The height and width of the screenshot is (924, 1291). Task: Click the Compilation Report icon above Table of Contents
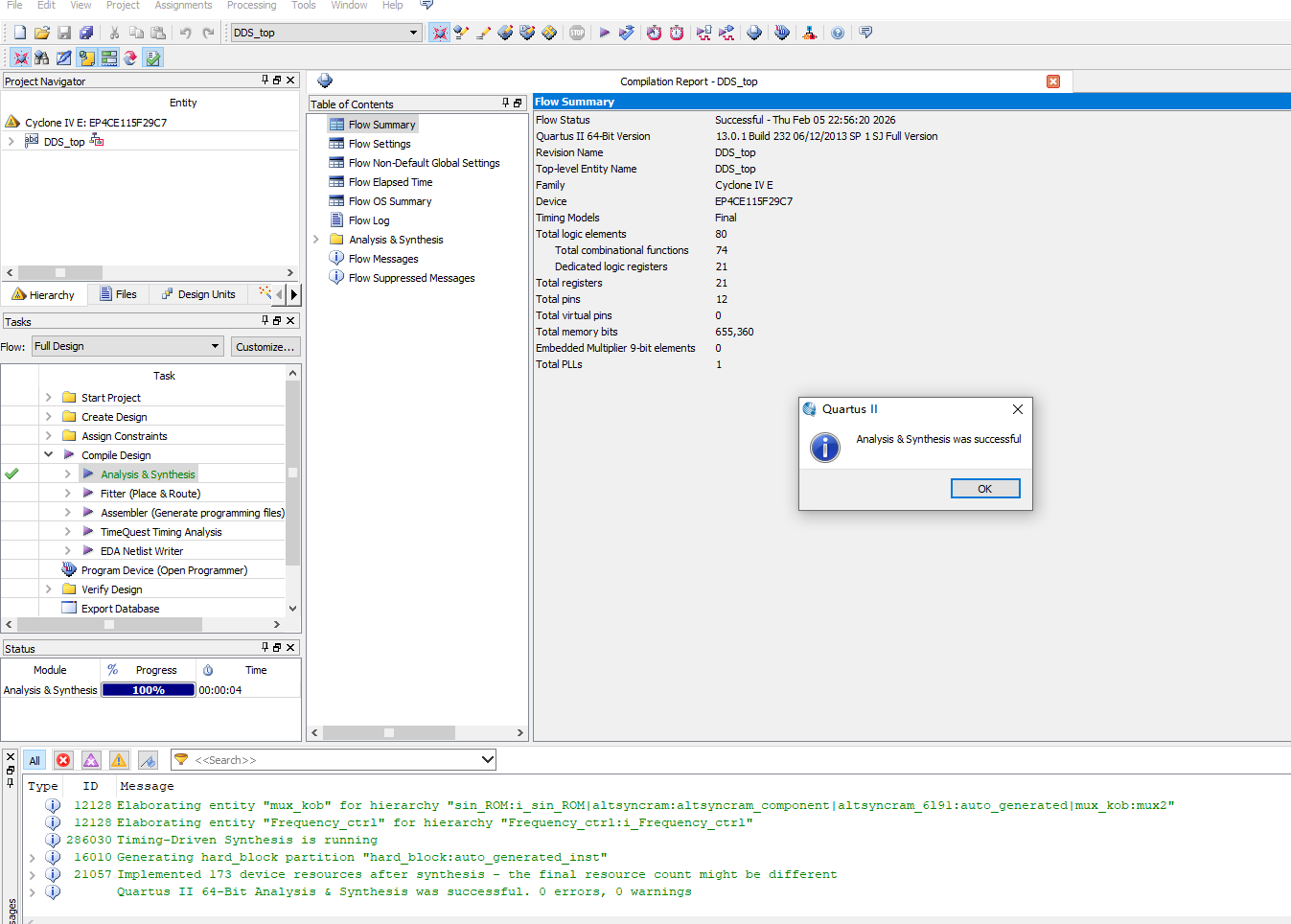point(325,81)
